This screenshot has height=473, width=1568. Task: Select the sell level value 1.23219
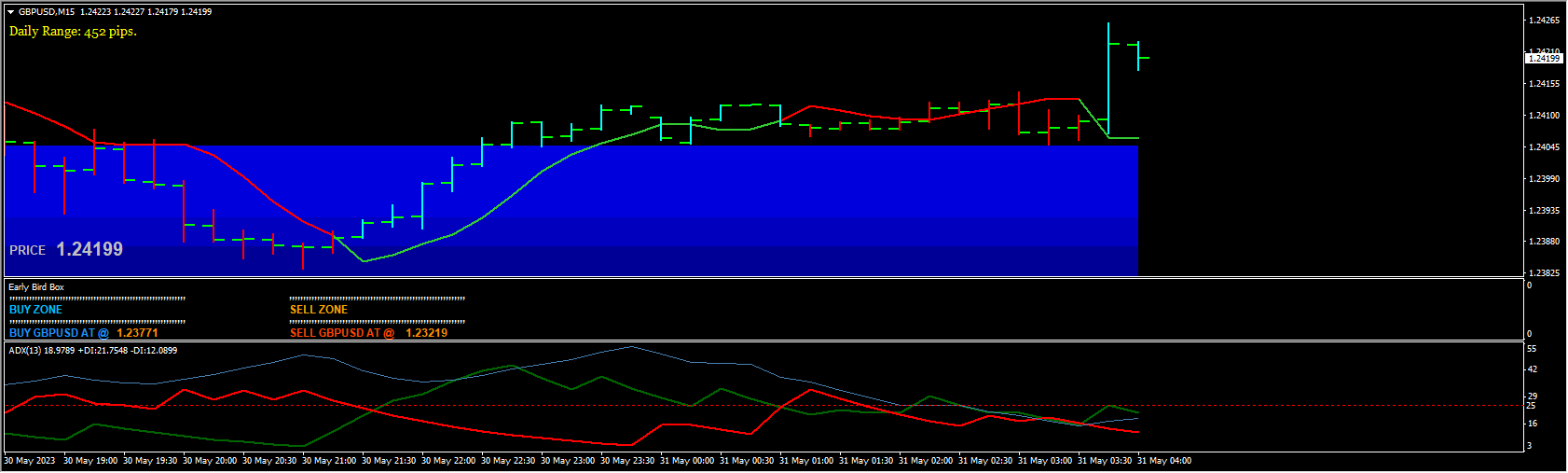click(426, 333)
